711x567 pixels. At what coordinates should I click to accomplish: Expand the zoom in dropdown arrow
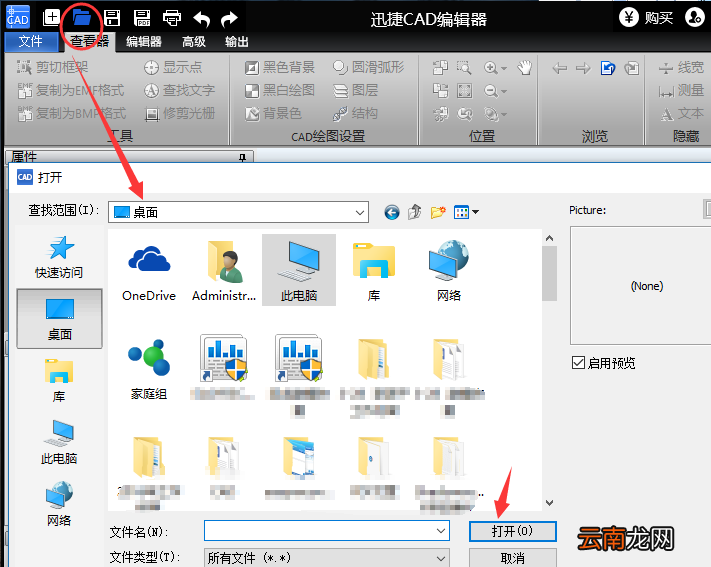pos(504,68)
